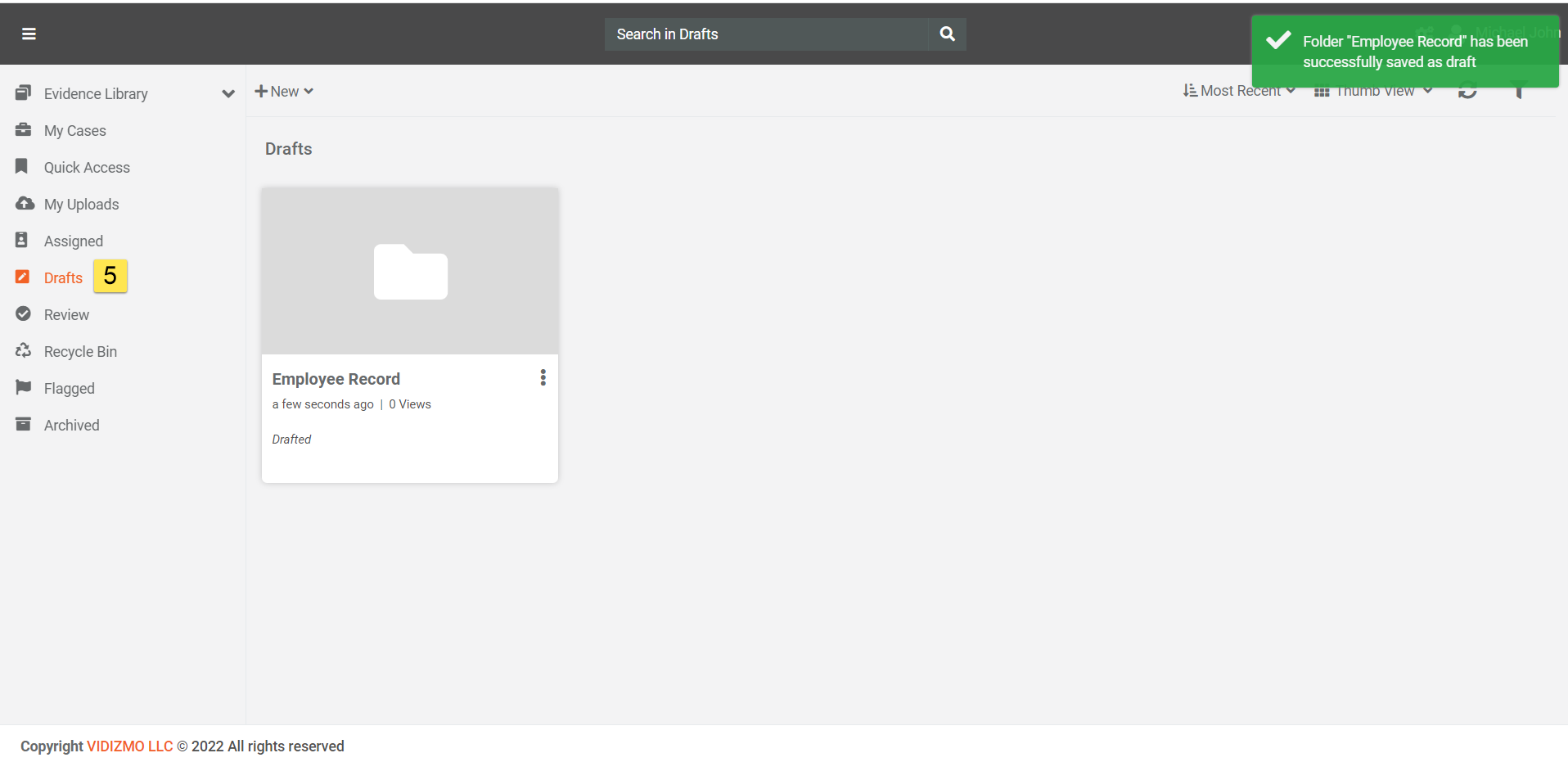Open Employee Record three-dot options menu

coord(543,377)
